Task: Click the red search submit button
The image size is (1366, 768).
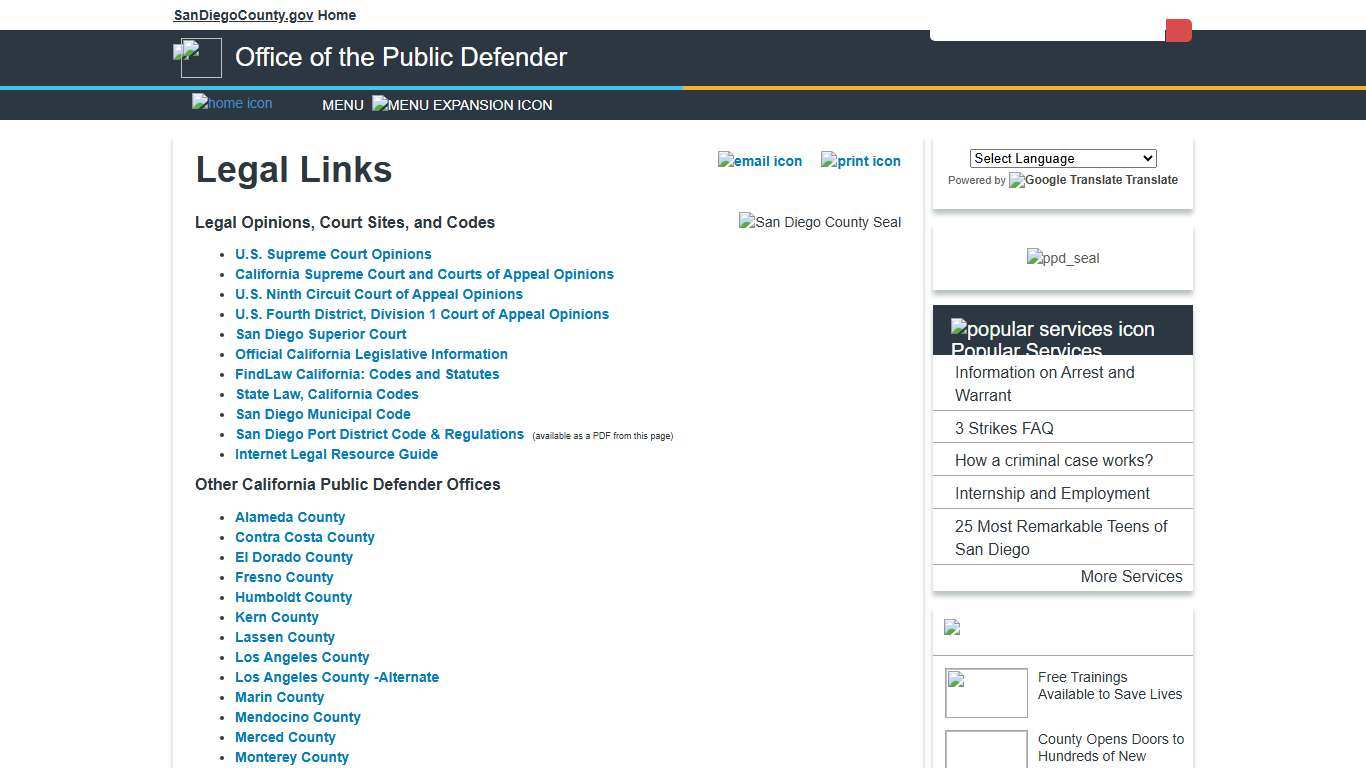Action: [1178, 30]
